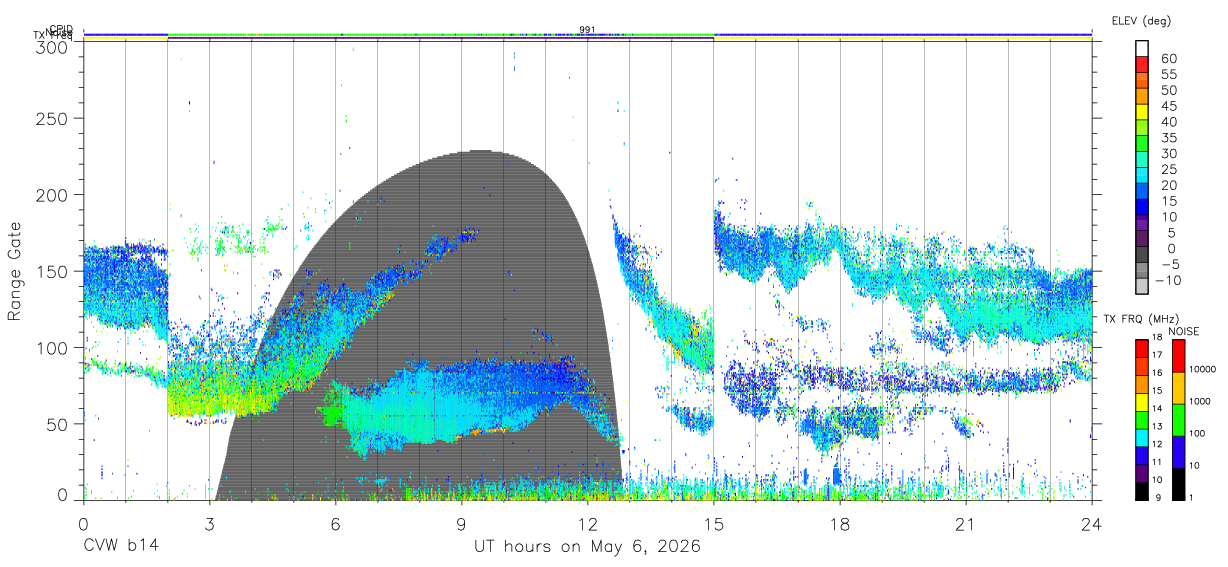Click the red swatch on the ELEV color bar
This screenshot has height=567, width=1228.
1142,64
